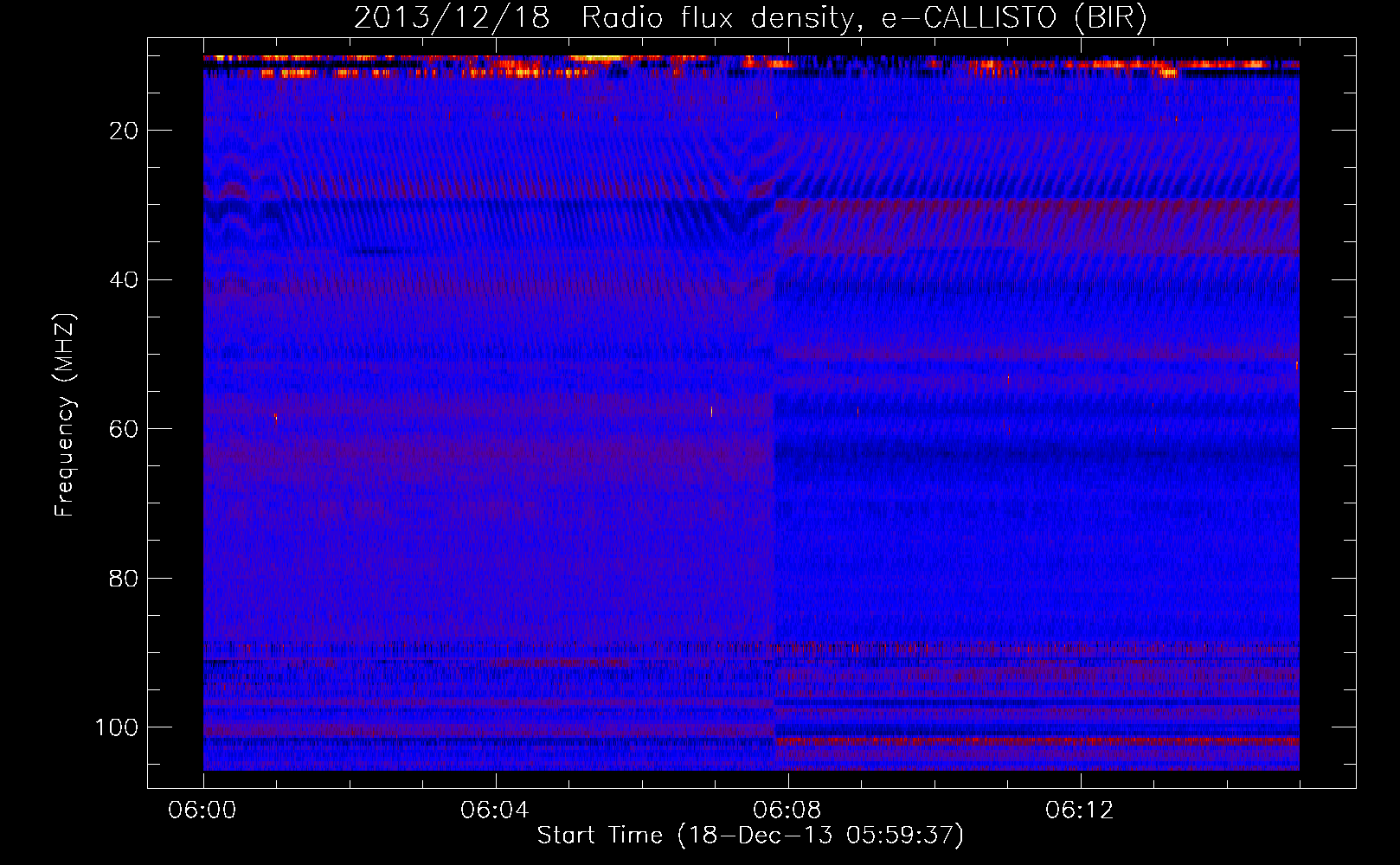Select the 'Frequency (MHZ)' y-axis label

tap(65, 415)
